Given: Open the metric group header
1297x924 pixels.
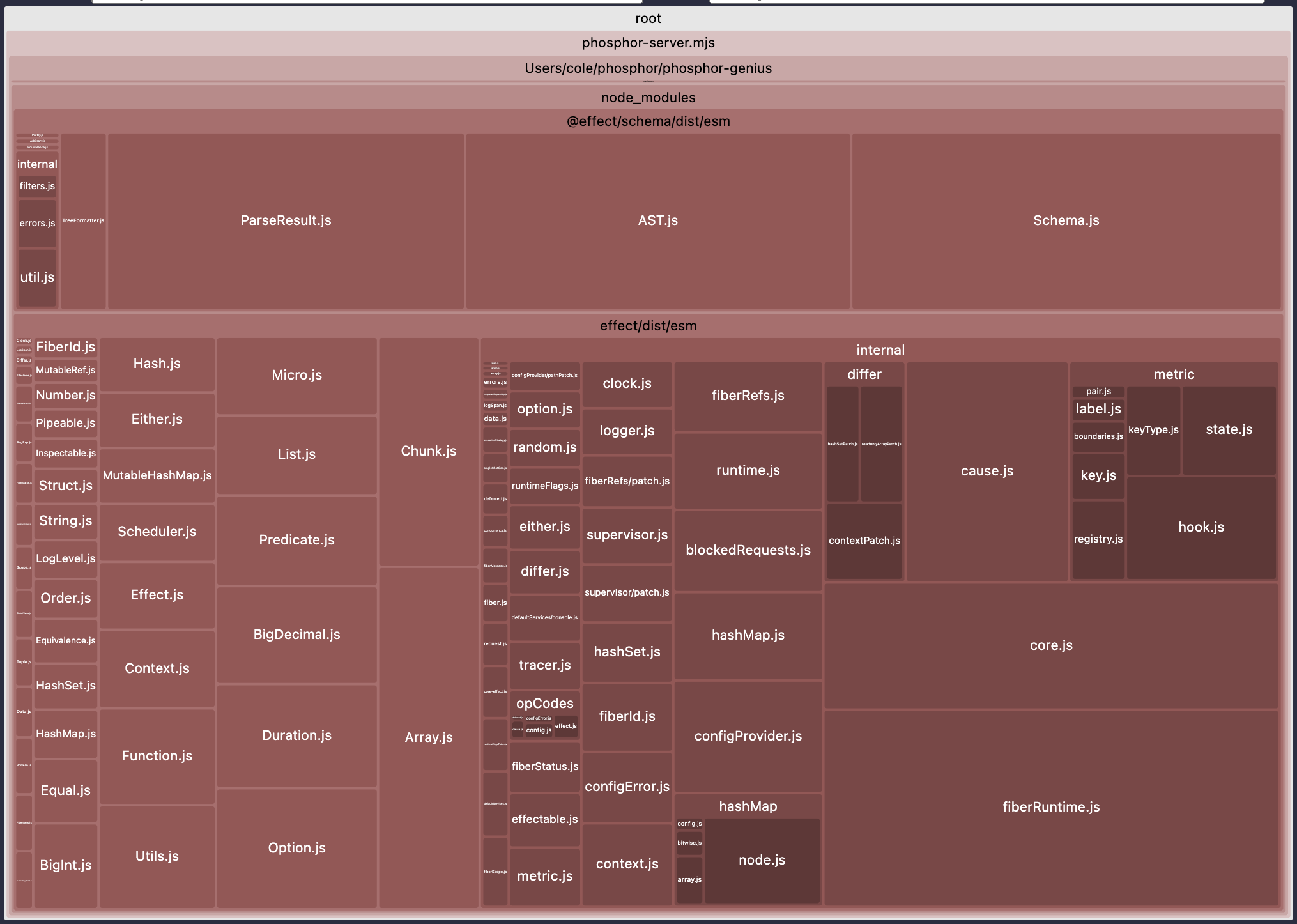Looking at the screenshot, I should click(1173, 374).
